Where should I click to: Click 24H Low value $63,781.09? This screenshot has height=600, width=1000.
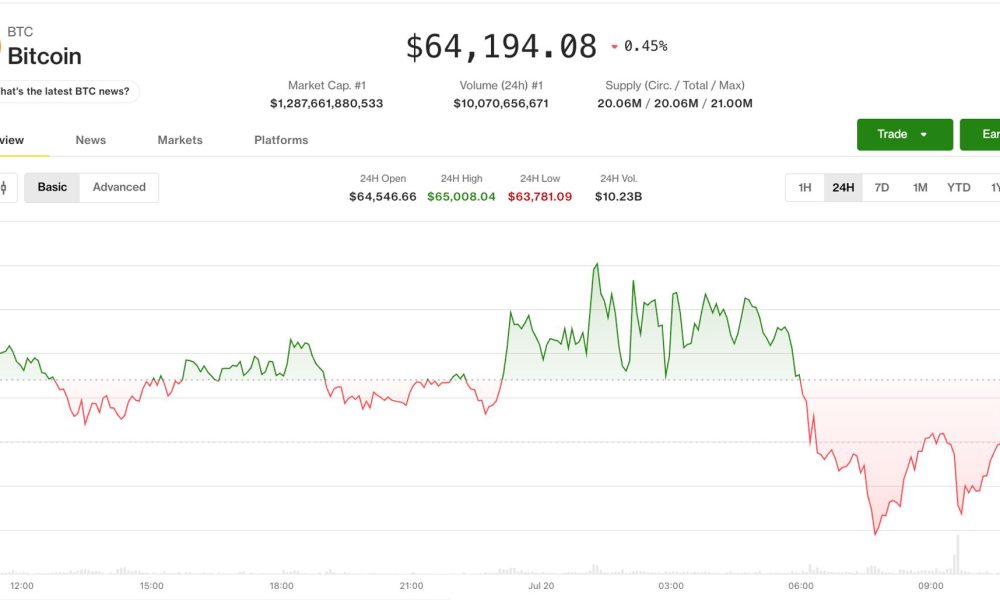click(540, 196)
